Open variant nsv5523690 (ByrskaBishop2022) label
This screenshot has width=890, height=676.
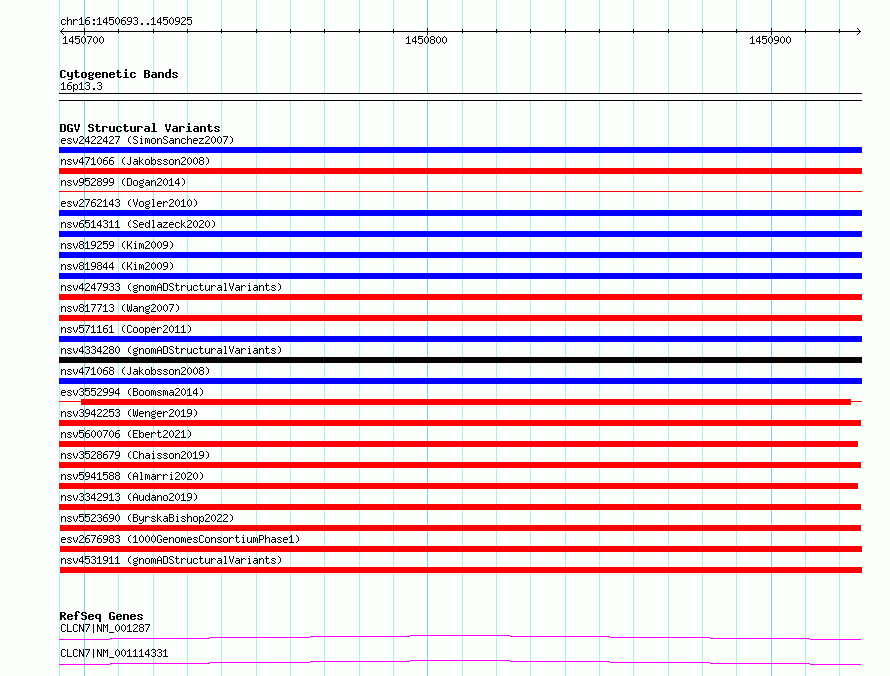click(147, 518)
